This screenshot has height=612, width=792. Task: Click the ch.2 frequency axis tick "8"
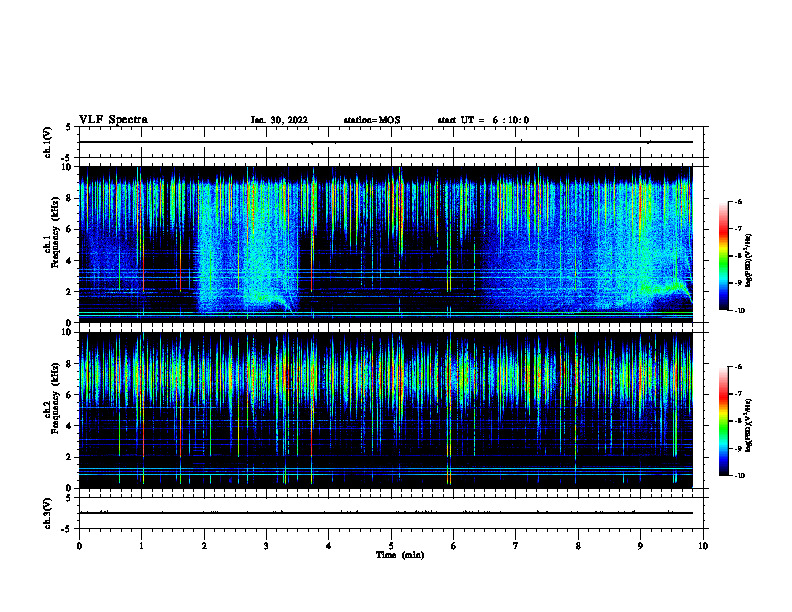coord(70,364)
